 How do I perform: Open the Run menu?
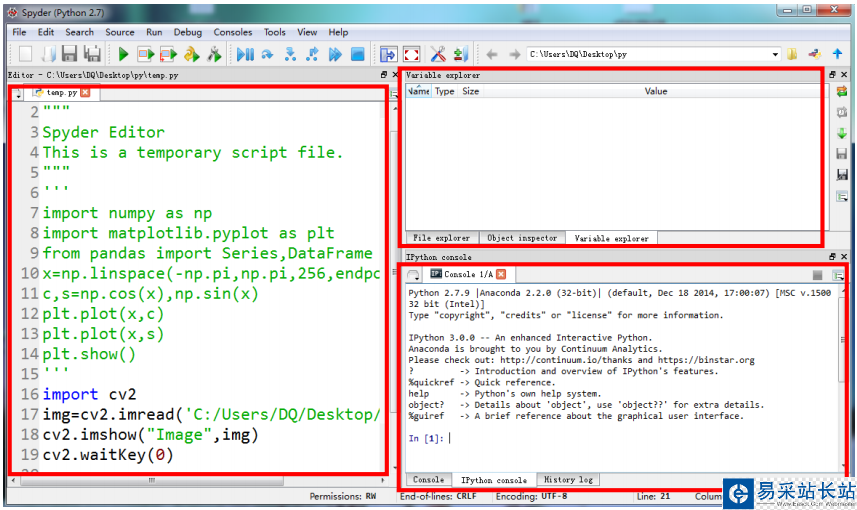[154, 32]
